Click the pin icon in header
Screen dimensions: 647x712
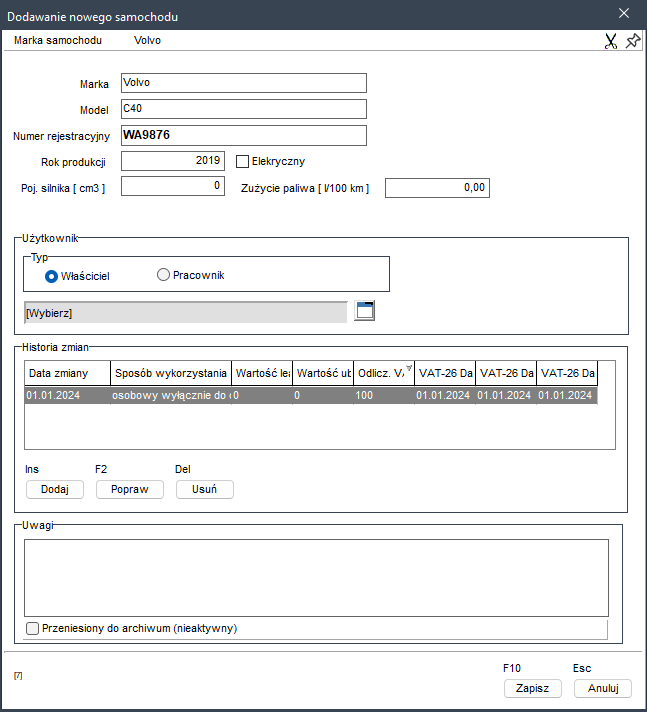coord(633,41)
